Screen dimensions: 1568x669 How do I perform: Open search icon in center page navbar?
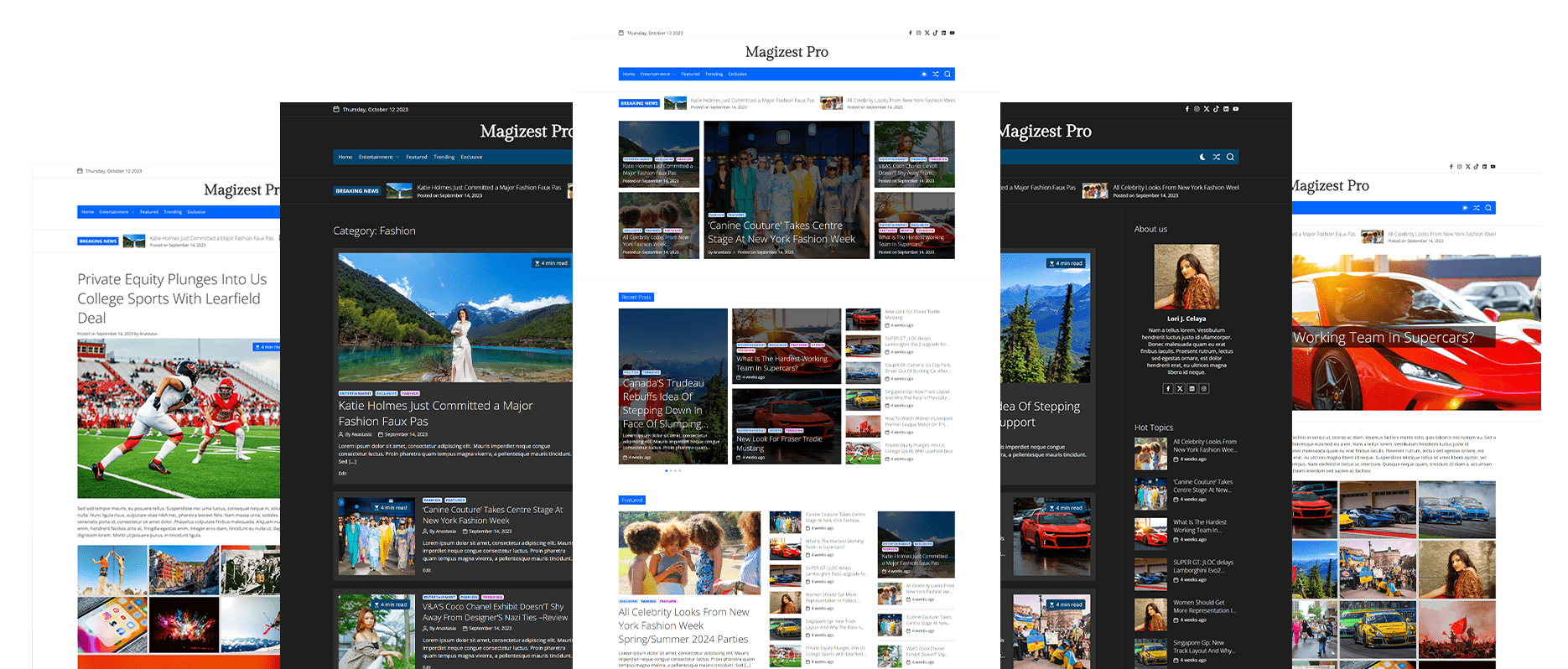pos(948,74)
